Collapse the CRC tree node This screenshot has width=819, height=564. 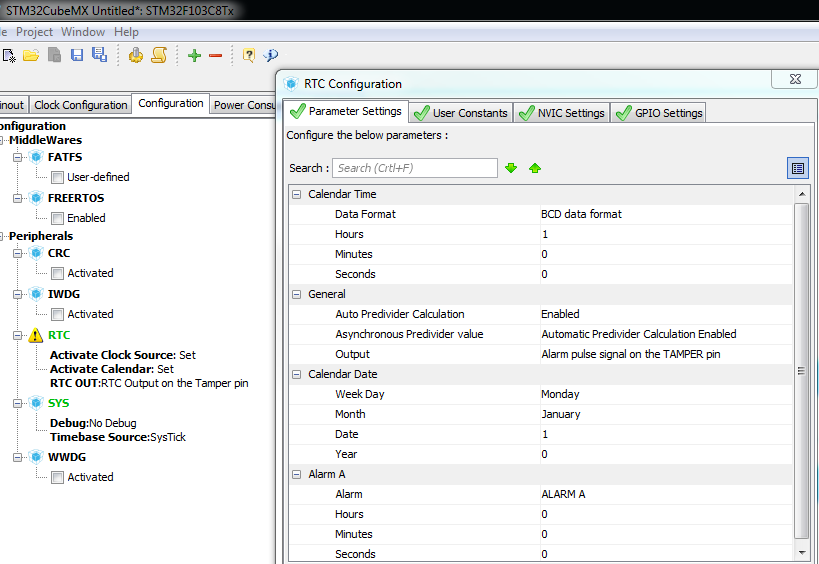click(17, 253)
